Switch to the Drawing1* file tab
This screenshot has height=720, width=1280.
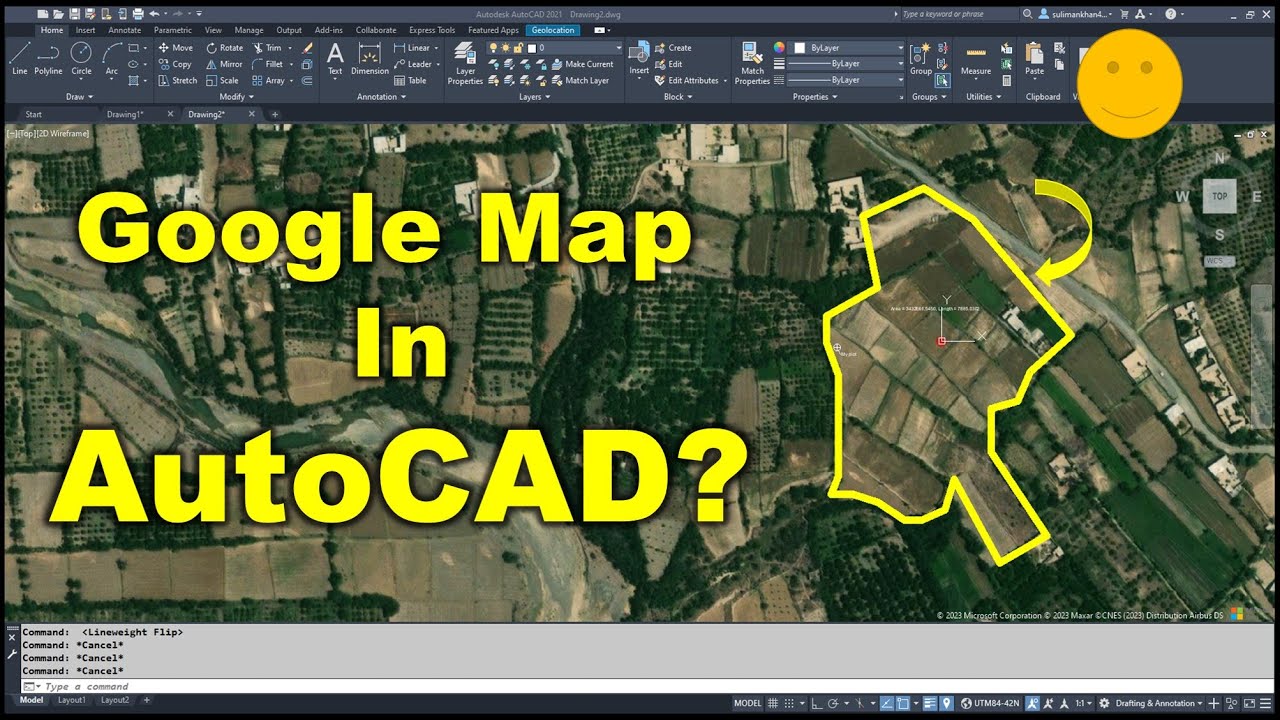[x=126, y=114]
